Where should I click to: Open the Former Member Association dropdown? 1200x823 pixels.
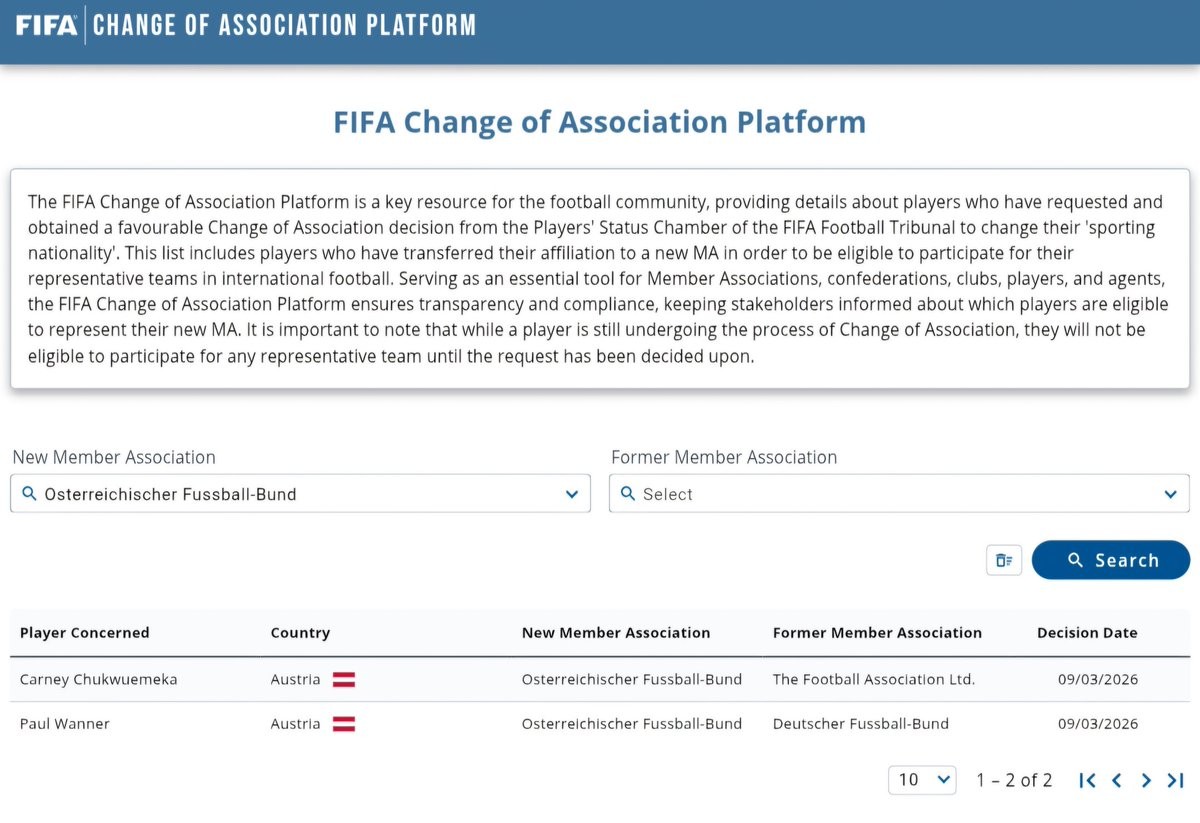pyautogui.click(x=898, y=494)
